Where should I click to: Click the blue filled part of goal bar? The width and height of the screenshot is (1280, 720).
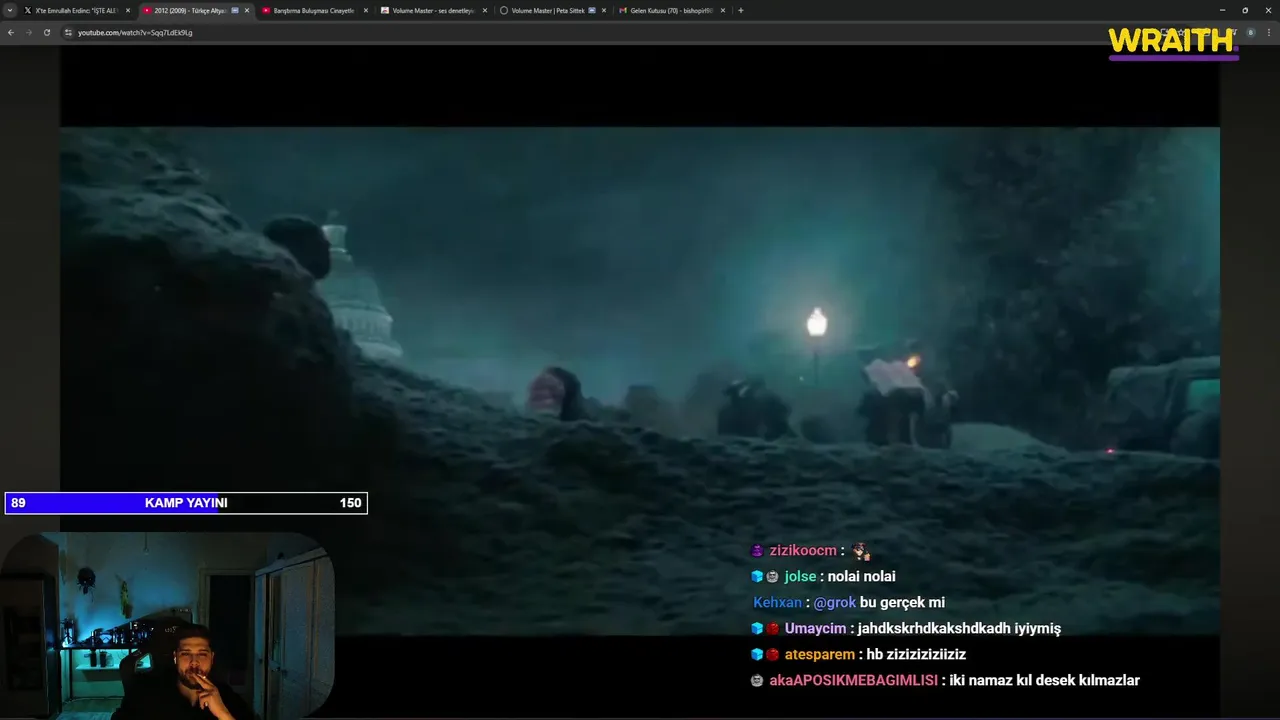tap(112, 503)
